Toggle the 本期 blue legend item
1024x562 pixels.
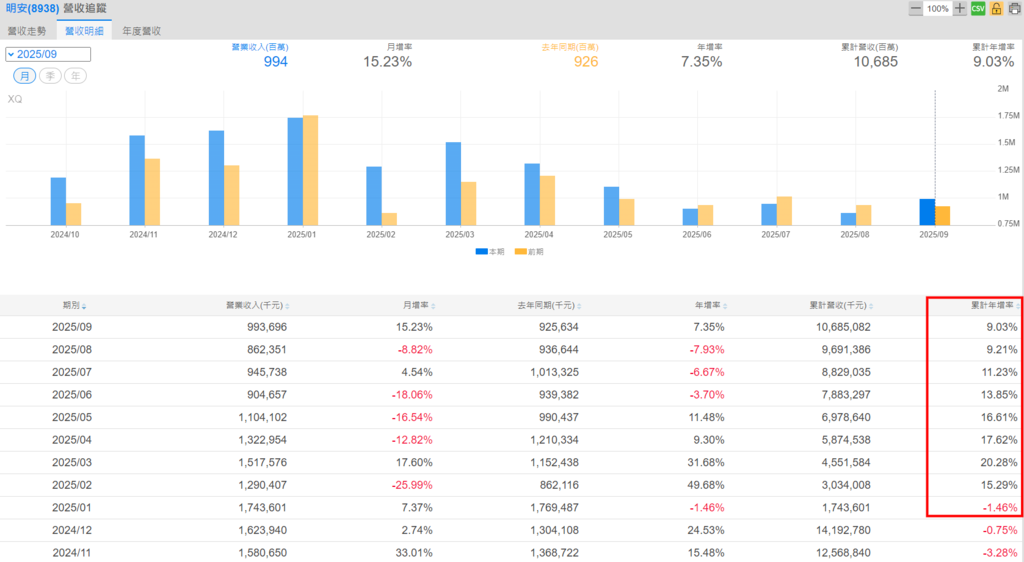pyautogui.click(x=490, y=251)
